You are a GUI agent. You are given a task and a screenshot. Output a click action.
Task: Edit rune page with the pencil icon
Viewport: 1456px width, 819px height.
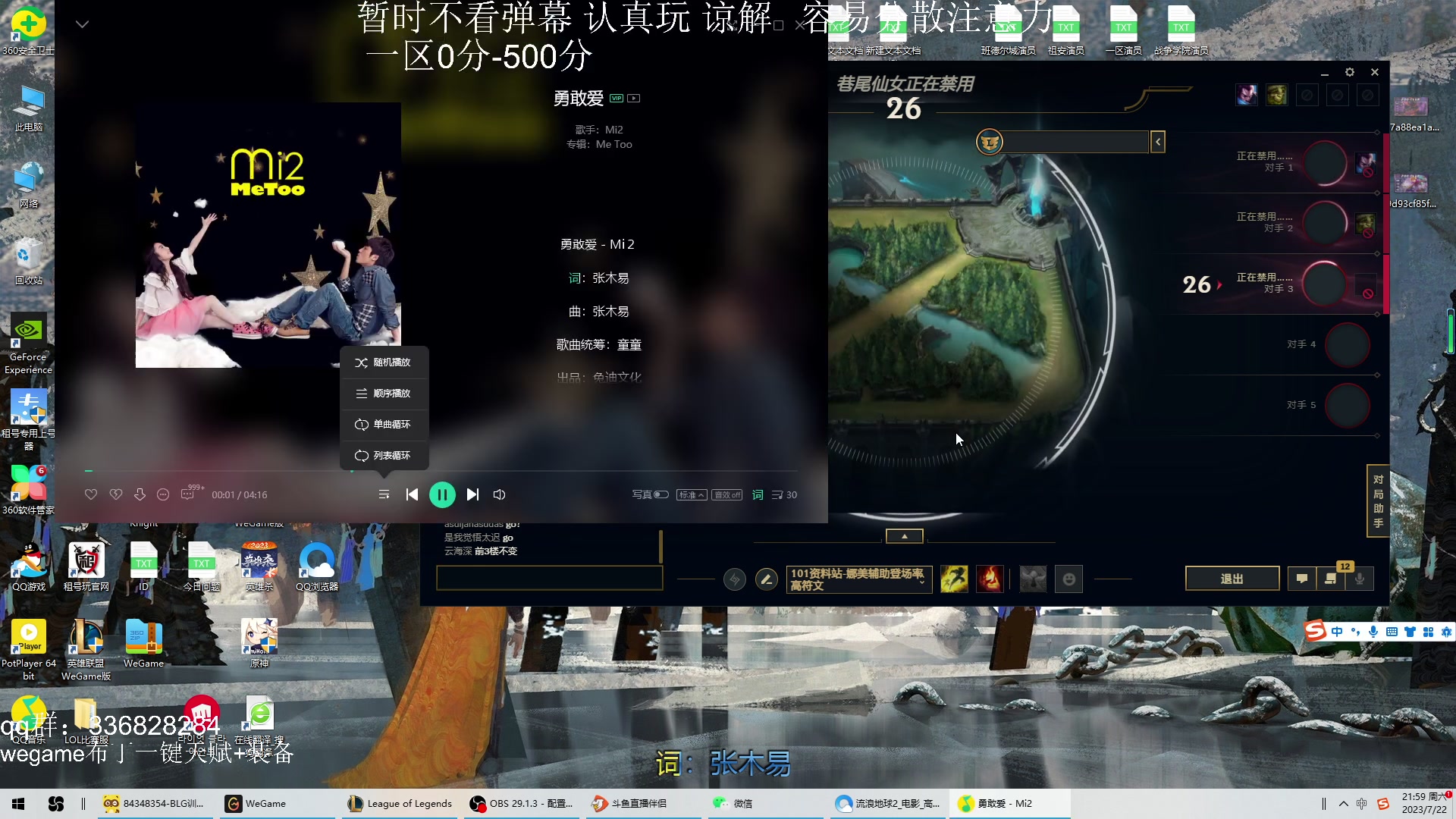767,579
